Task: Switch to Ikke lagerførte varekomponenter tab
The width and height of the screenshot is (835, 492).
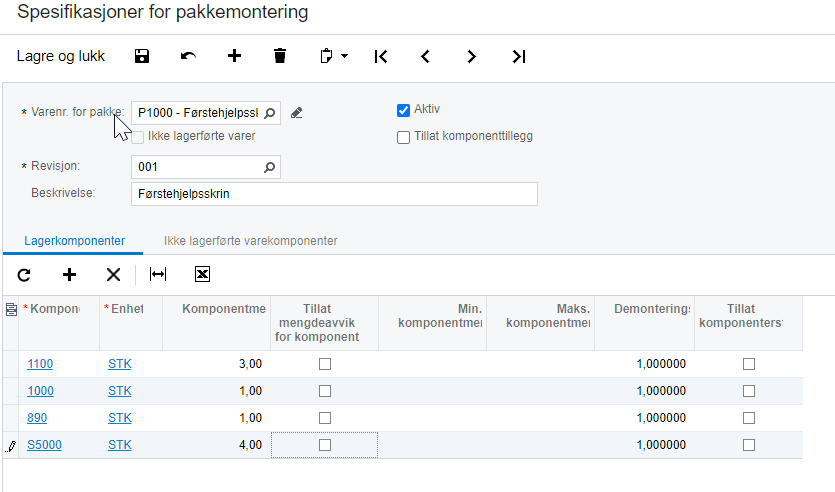Action: (x=250, y=241)
